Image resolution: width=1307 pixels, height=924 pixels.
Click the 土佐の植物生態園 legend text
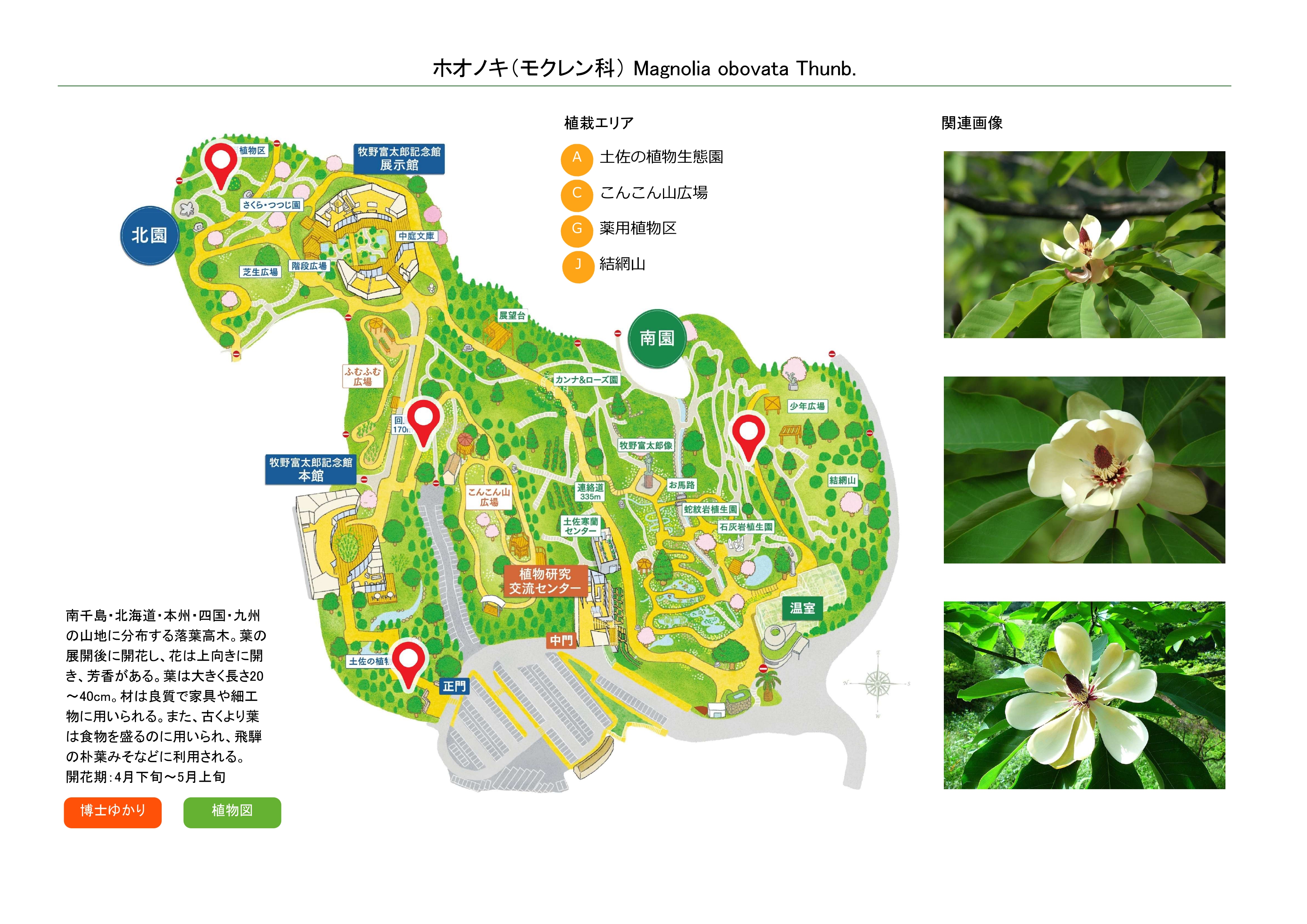click(x=662, y=157)
